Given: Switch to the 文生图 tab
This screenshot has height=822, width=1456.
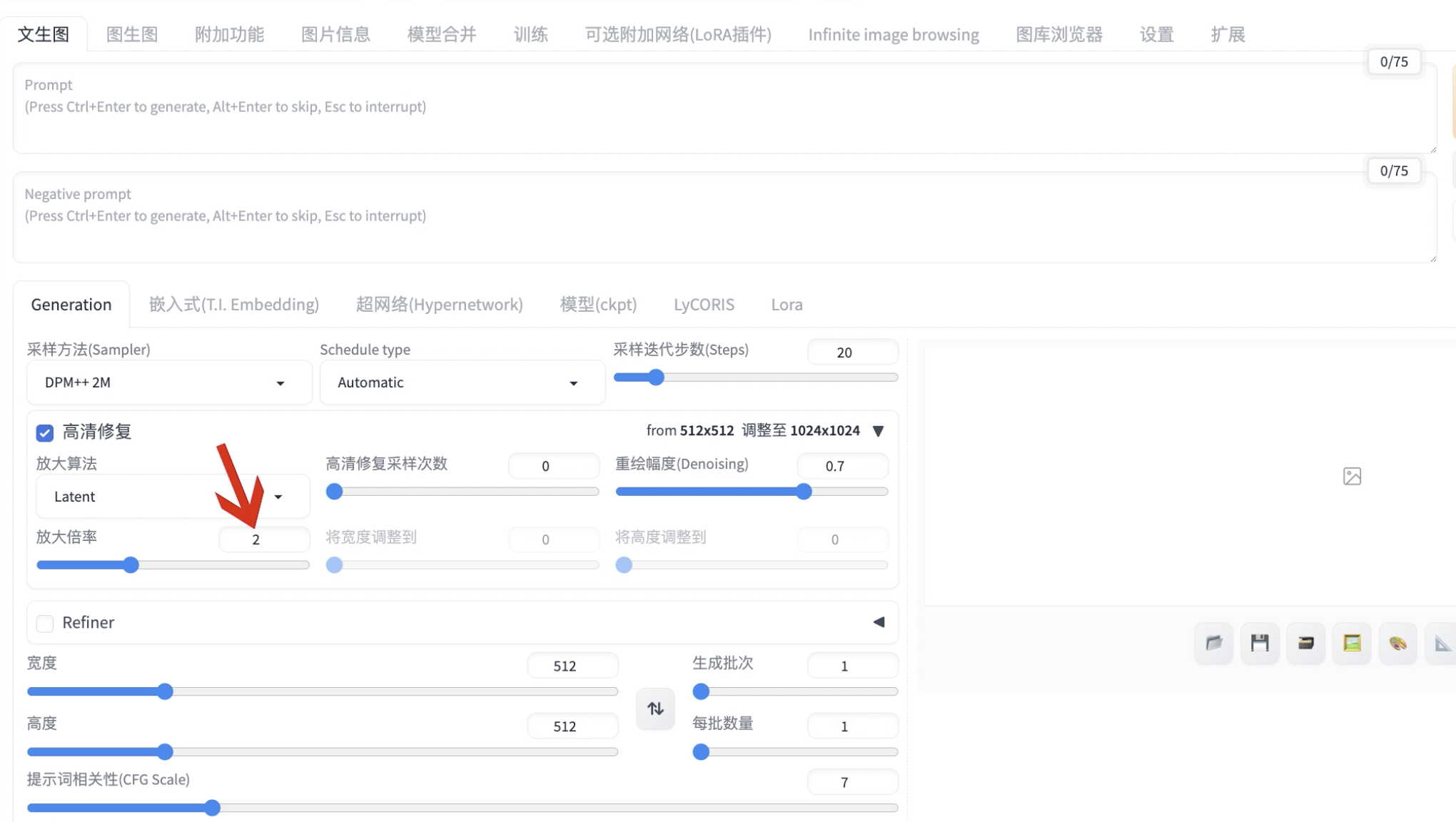Looking at the screenshot, I should tap(44, 34).
